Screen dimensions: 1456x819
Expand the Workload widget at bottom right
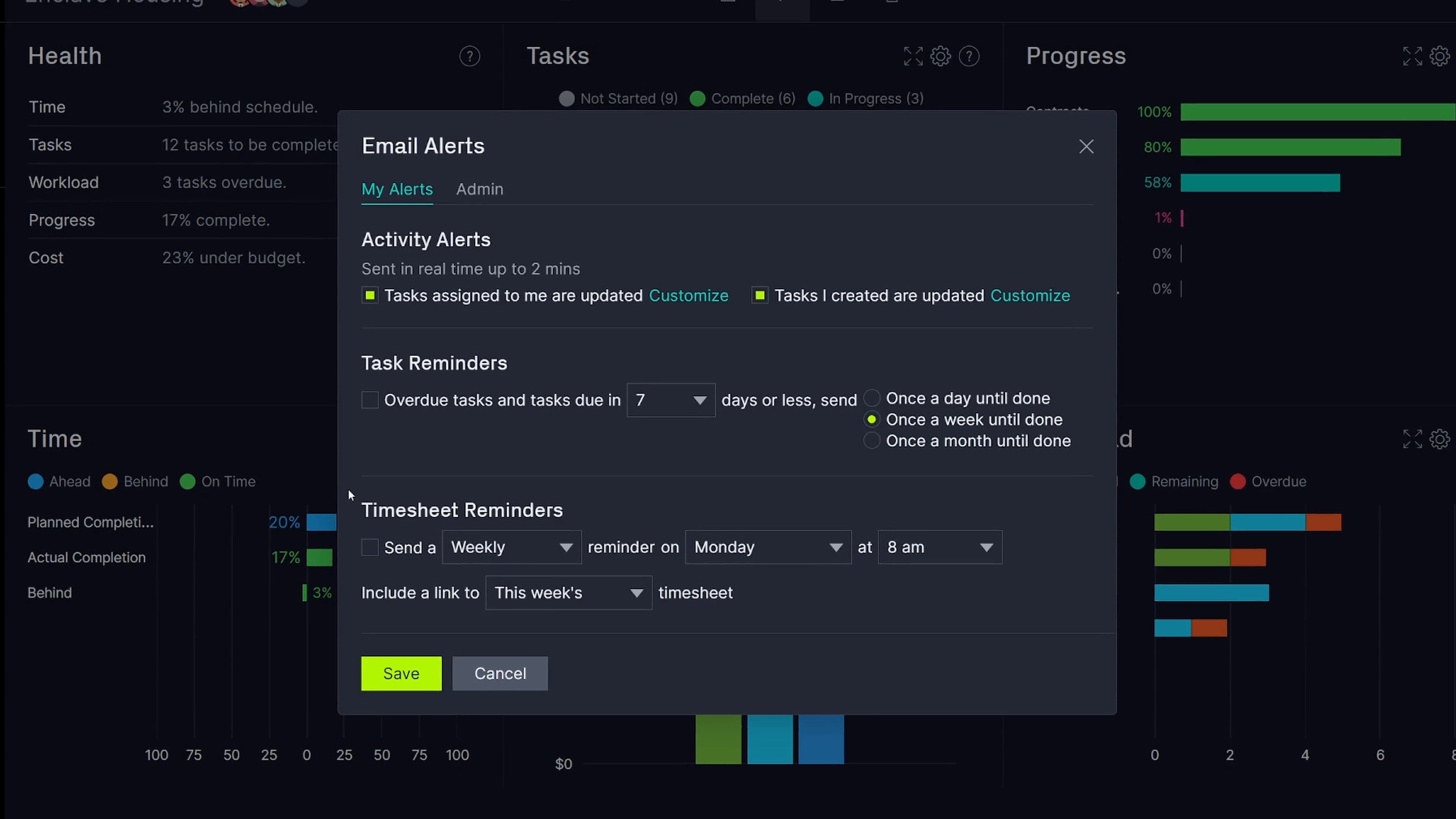coord(1412,439)
